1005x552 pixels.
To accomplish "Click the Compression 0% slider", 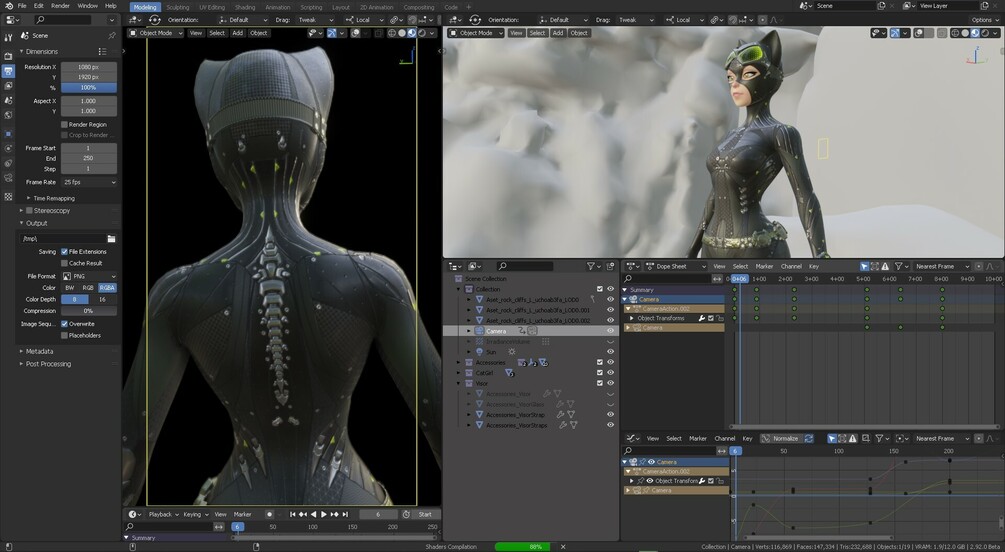I will [88, 311].
